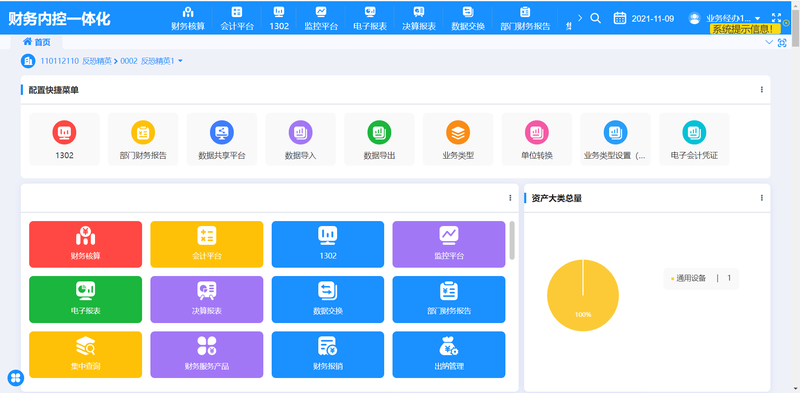Open the 部门财务报告 quick shortcut
Viewport: 800px width, 393px height.
coord(143,139)
